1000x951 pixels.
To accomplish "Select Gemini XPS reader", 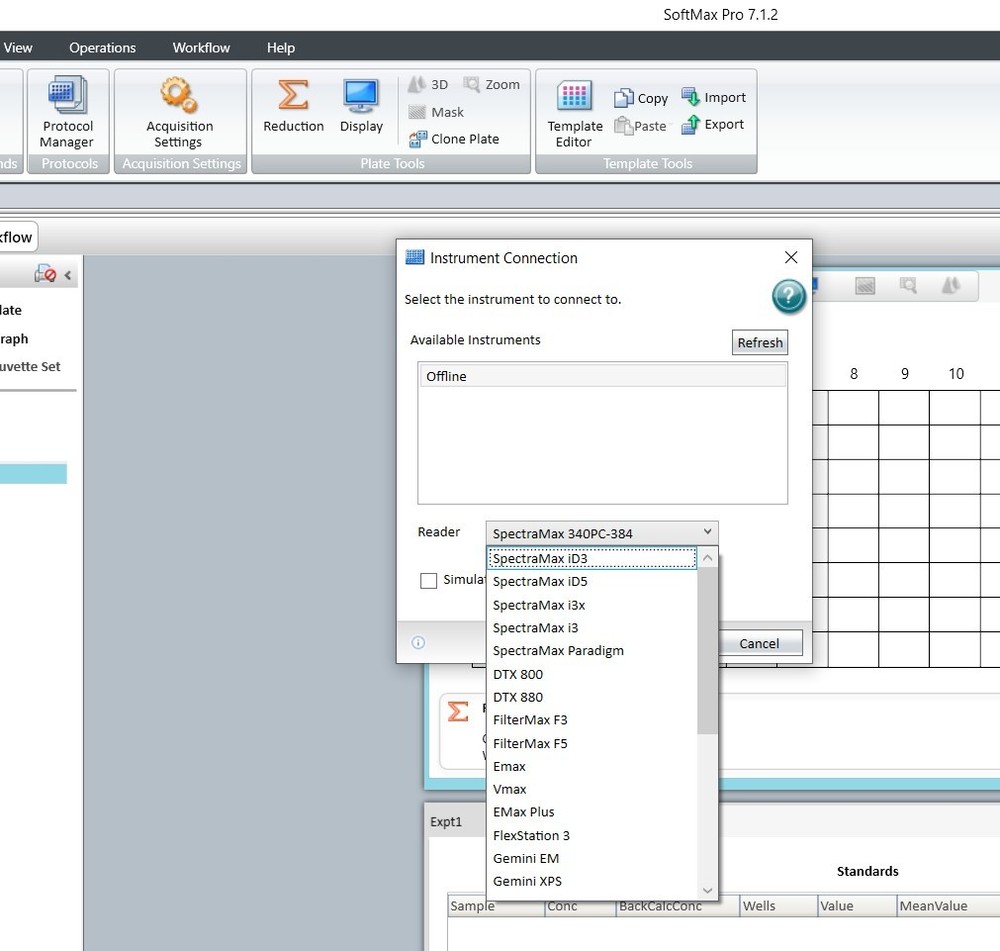I will [592, 881].
